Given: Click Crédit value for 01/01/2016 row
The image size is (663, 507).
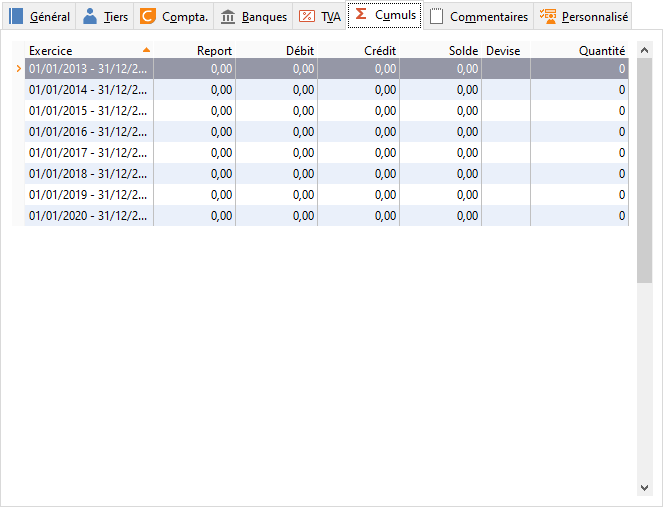Looking at the screenshot, I should coord(386,132).
